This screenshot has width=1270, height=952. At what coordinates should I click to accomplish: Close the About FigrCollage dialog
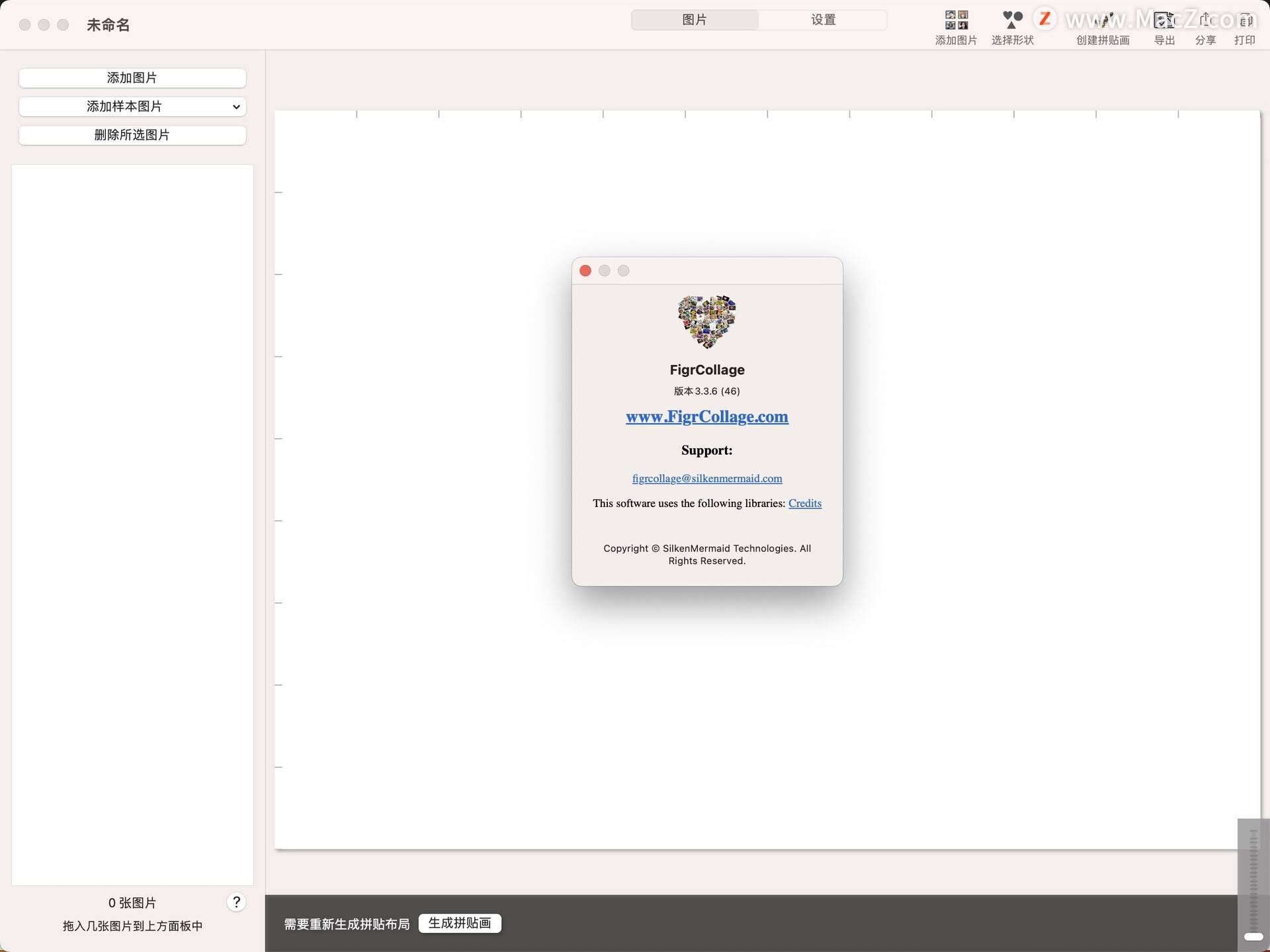tap(585, 270)
